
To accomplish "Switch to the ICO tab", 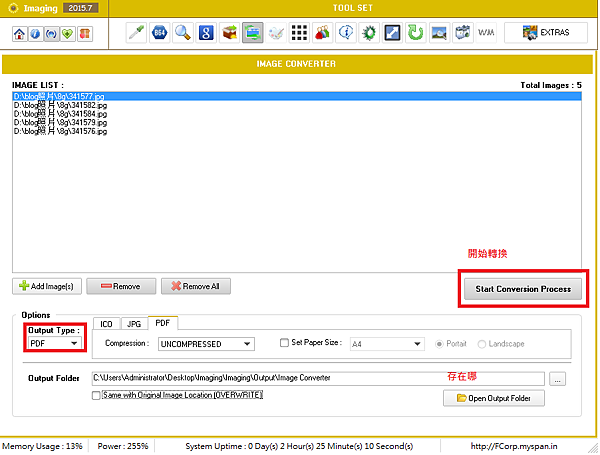I will [x=106, y=325].
